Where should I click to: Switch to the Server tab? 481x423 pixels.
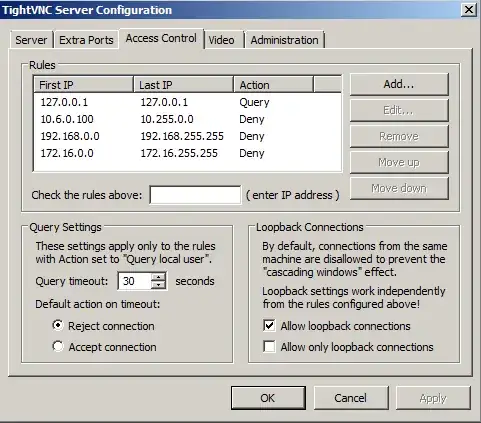pyautogui.click(x=31, y=40)
